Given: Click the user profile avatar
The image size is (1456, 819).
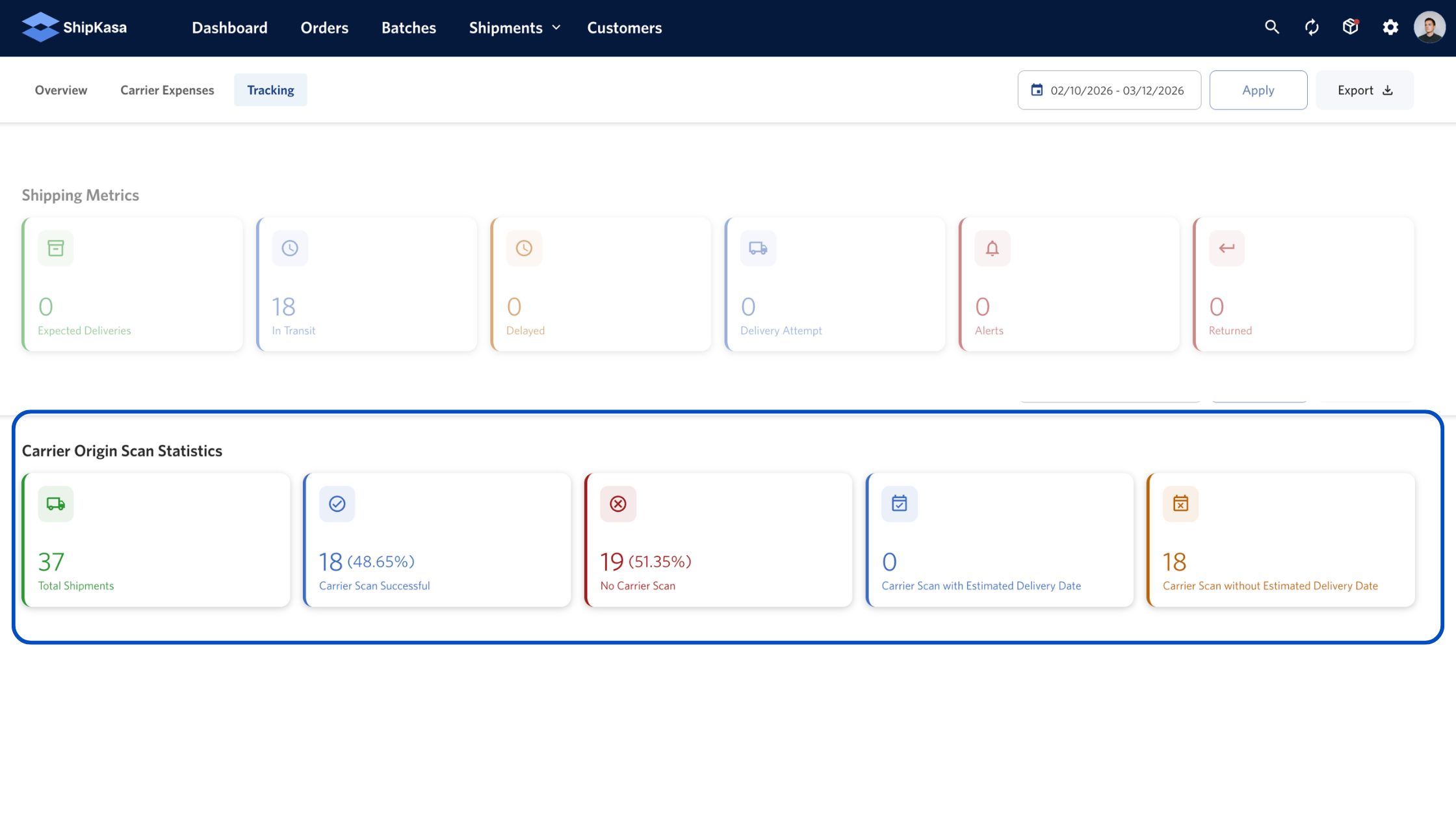Looking at the screenshot, I should tap(1429, 27).
